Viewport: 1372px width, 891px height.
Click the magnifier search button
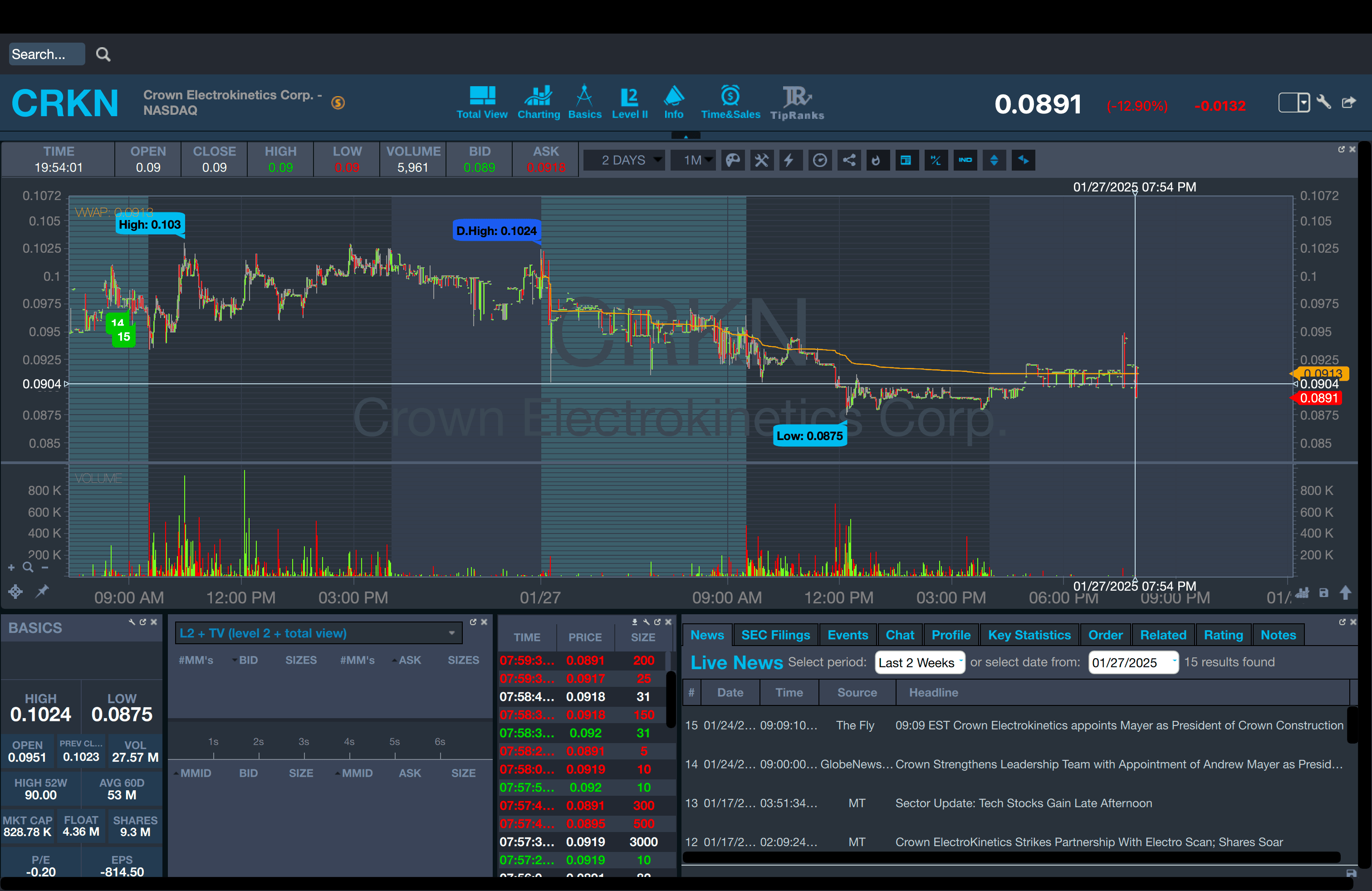pyautogui.click(x=103, y=54)
